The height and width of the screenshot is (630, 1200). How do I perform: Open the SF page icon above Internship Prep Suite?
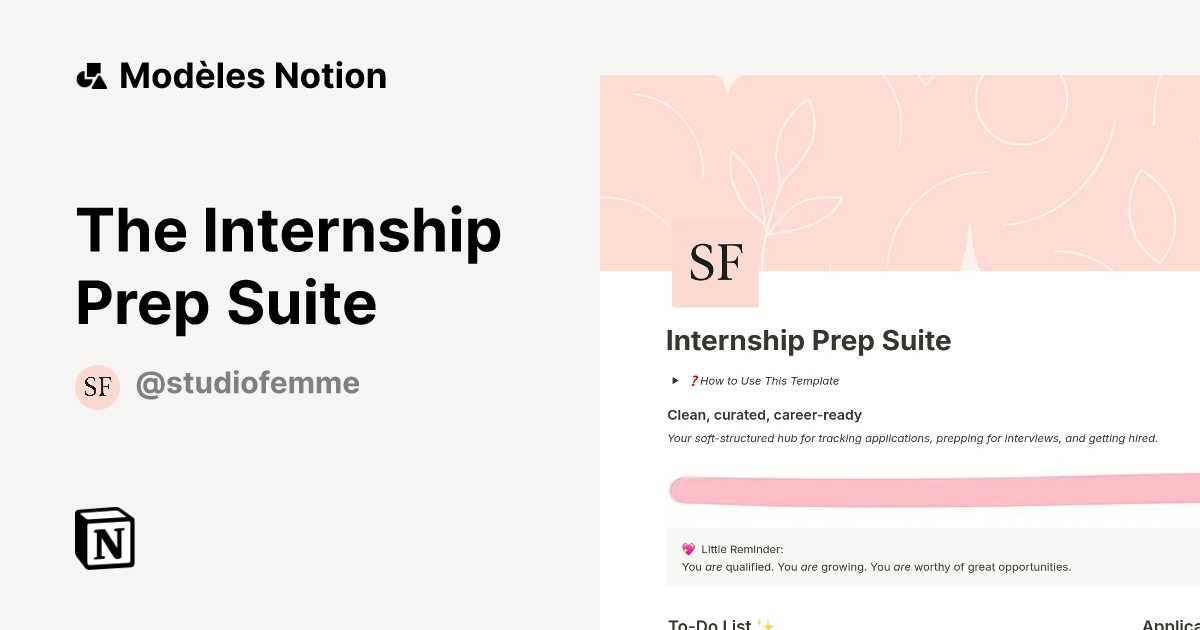[714, 263]
